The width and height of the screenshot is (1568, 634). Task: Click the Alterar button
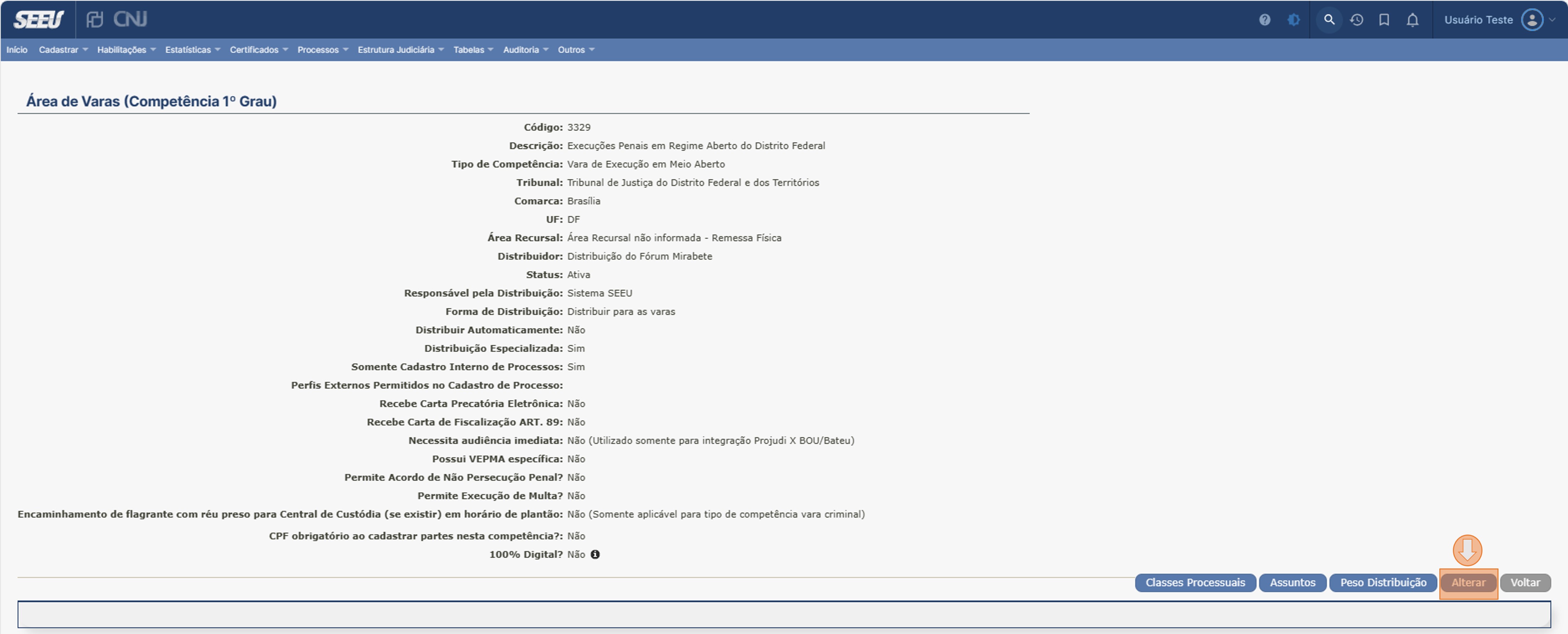click(1468, 583)
